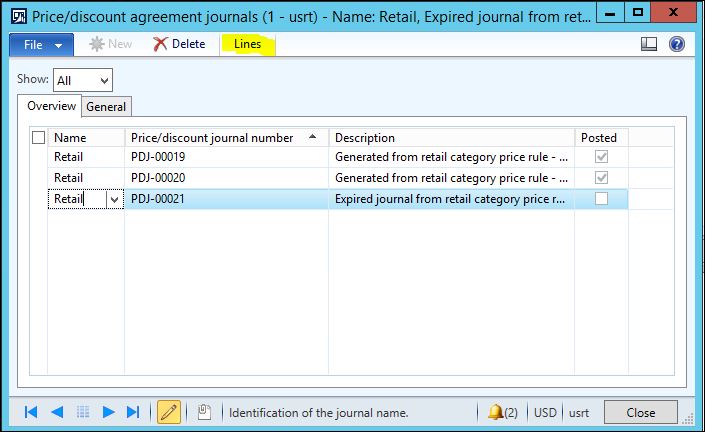The width and height of the screenshot is (705, 432).
Task: Click the view layout icon beside Help
Action: click(x=649, y=44)
